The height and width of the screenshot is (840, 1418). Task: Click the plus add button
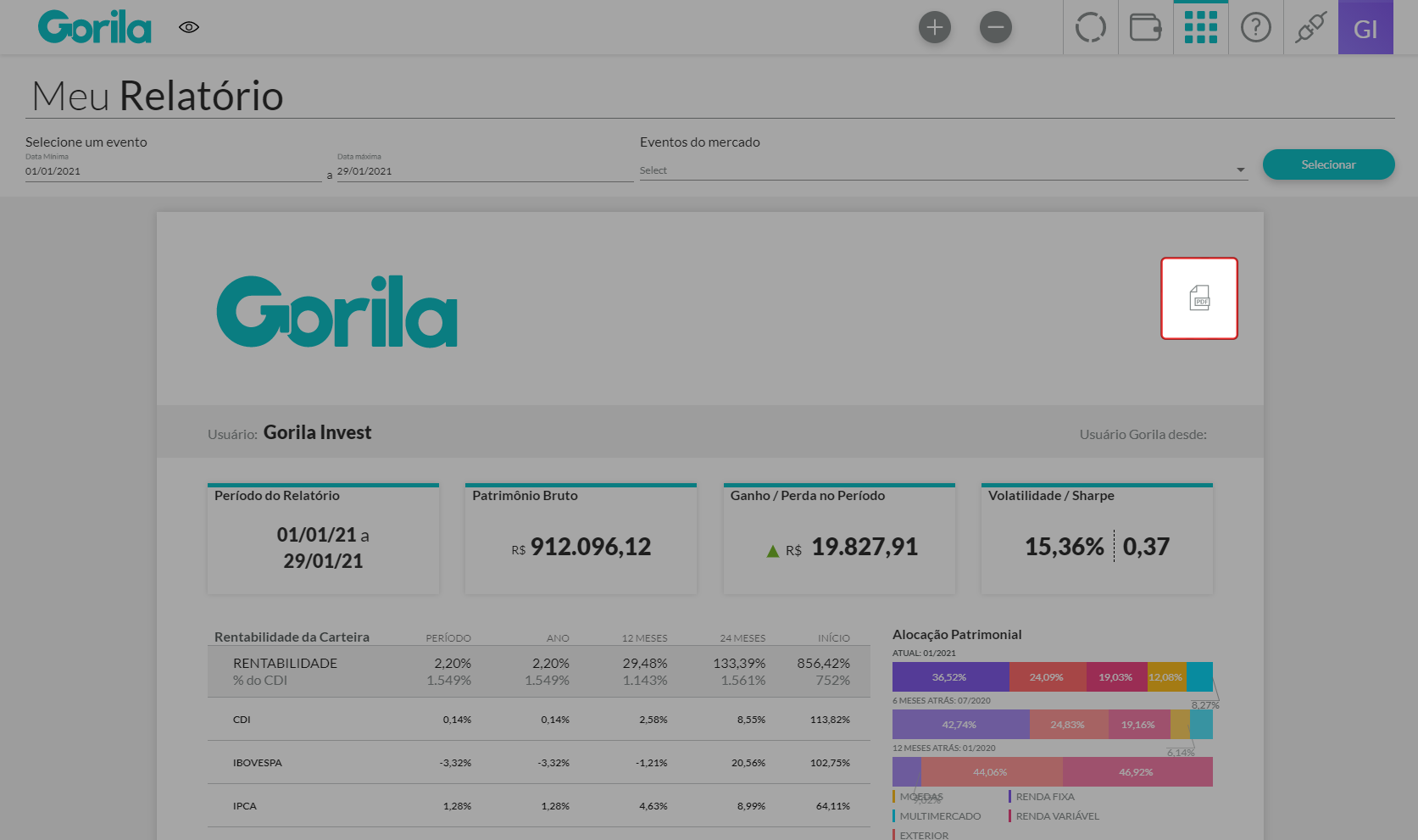[x=935, y=27]
